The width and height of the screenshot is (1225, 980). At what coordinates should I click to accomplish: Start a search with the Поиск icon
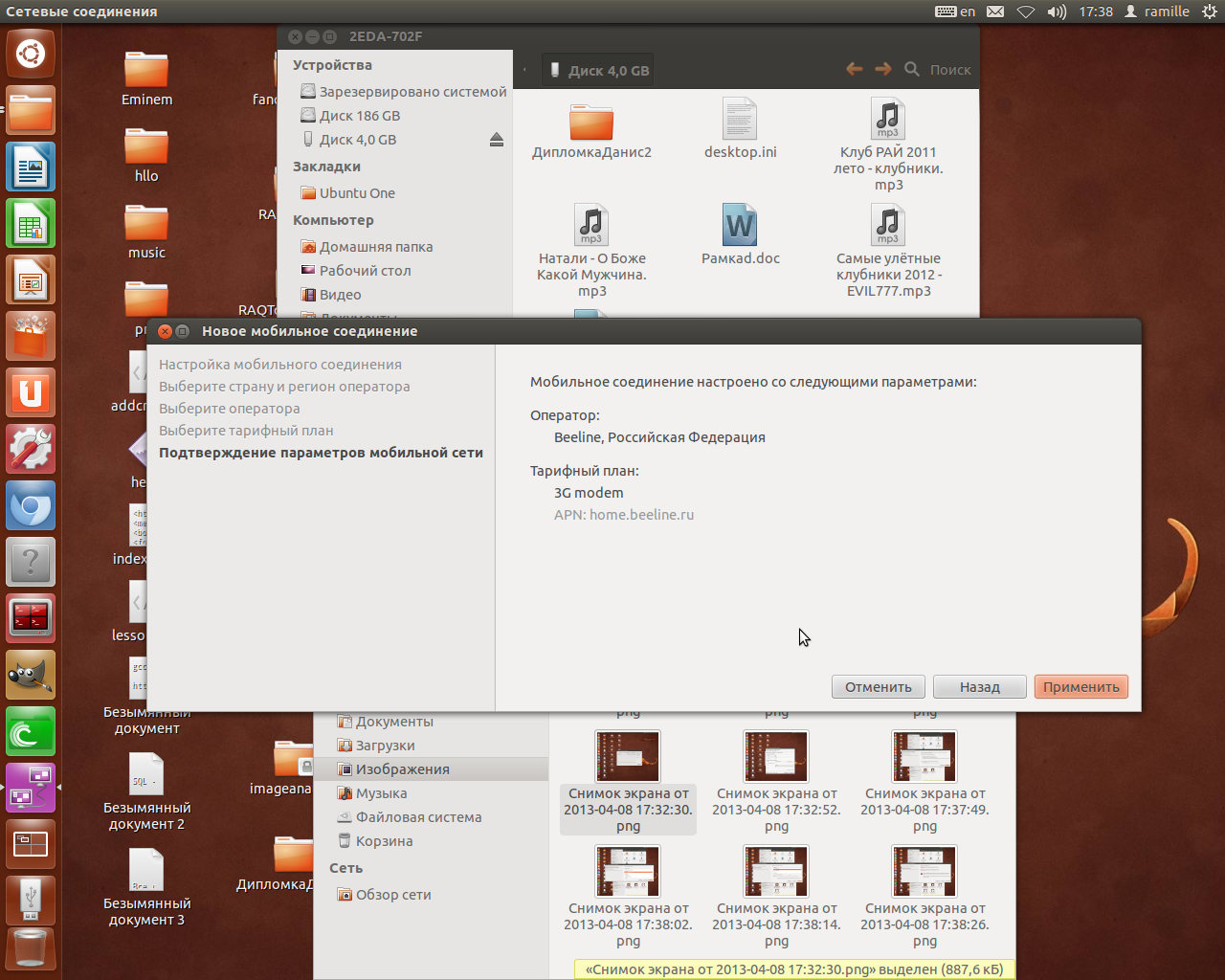(x=910, y=69)
